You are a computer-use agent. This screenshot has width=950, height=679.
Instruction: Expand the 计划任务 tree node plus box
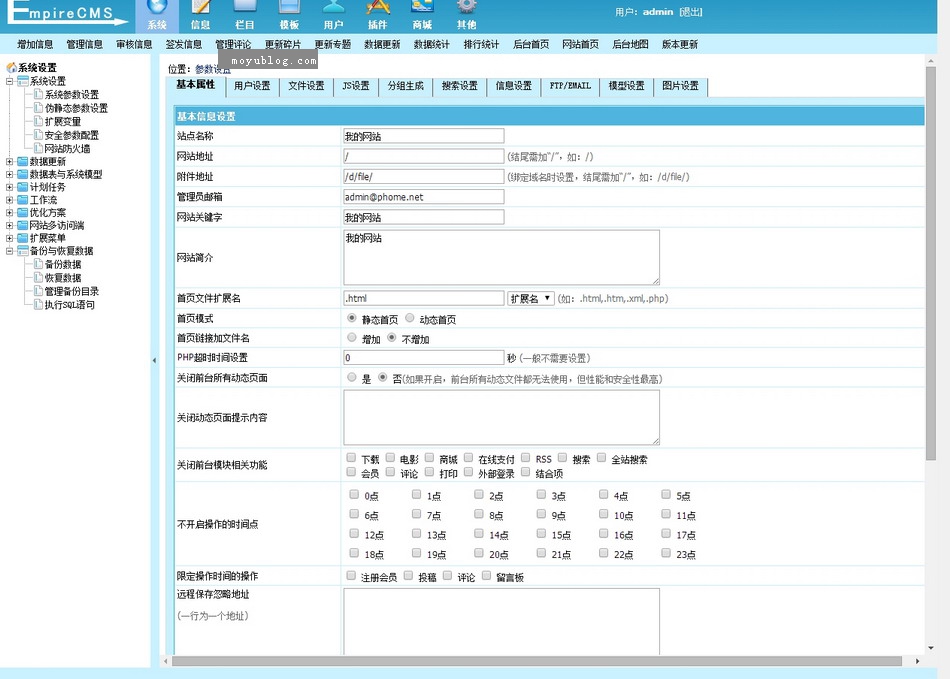click(9, 187)
